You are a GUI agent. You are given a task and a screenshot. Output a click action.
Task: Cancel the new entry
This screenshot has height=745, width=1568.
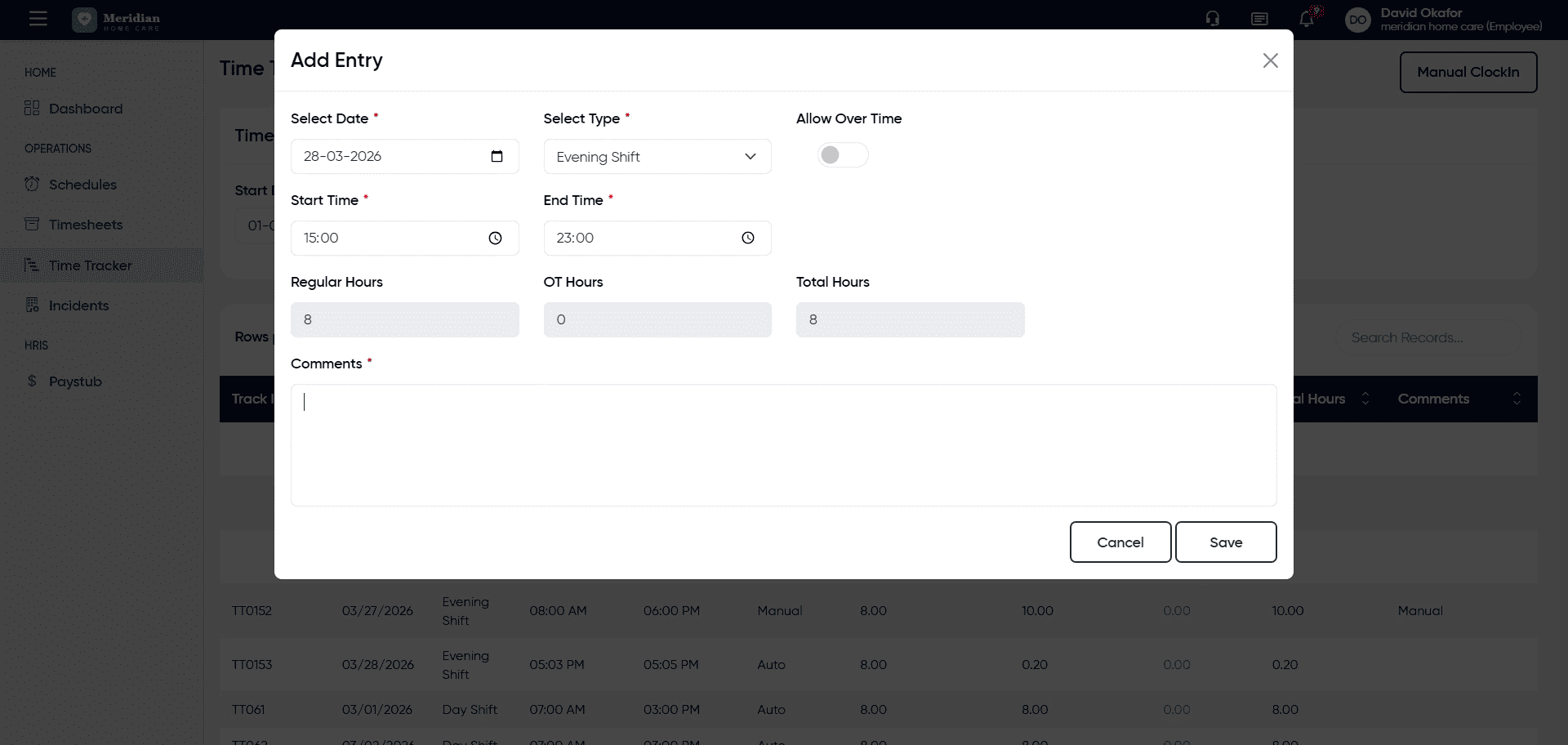coord(1120,542)
